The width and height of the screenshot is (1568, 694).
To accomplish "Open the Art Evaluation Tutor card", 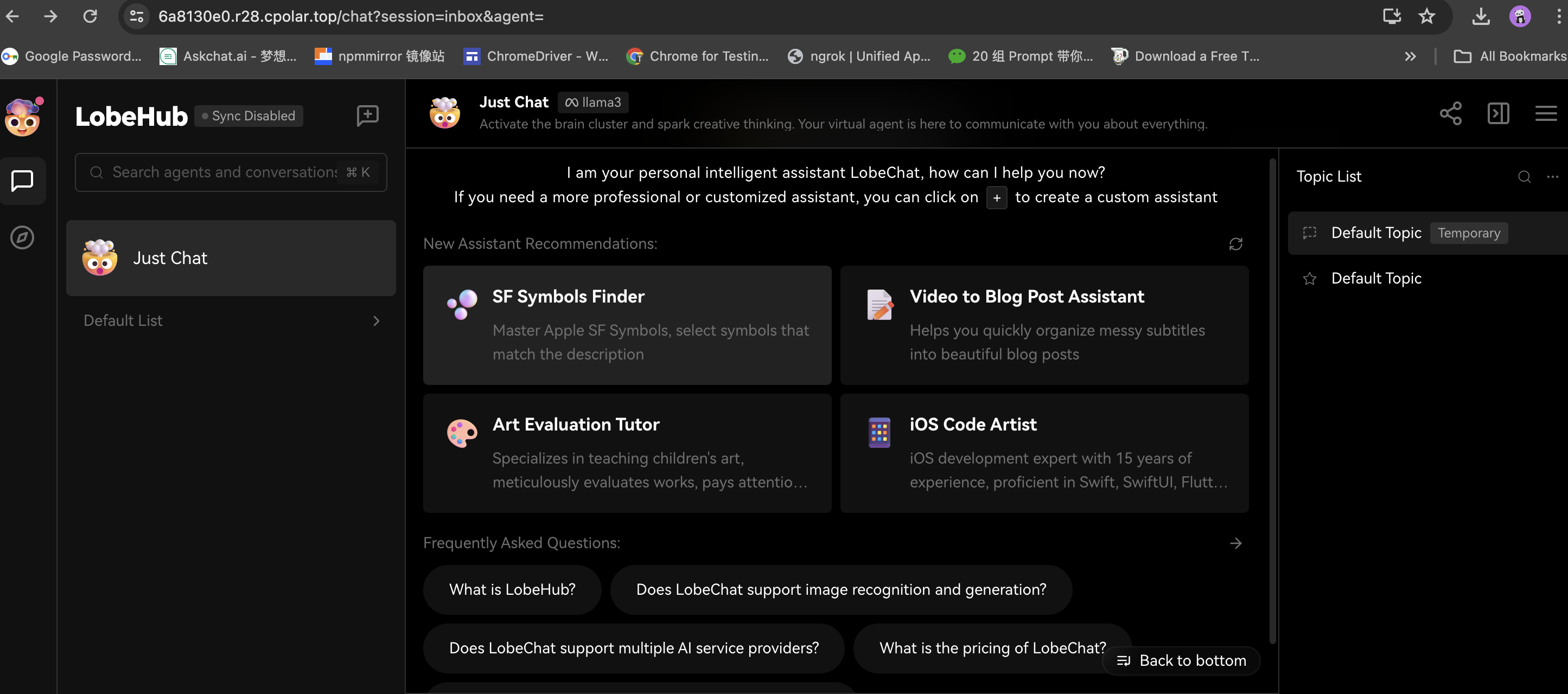I will (627, 453).
